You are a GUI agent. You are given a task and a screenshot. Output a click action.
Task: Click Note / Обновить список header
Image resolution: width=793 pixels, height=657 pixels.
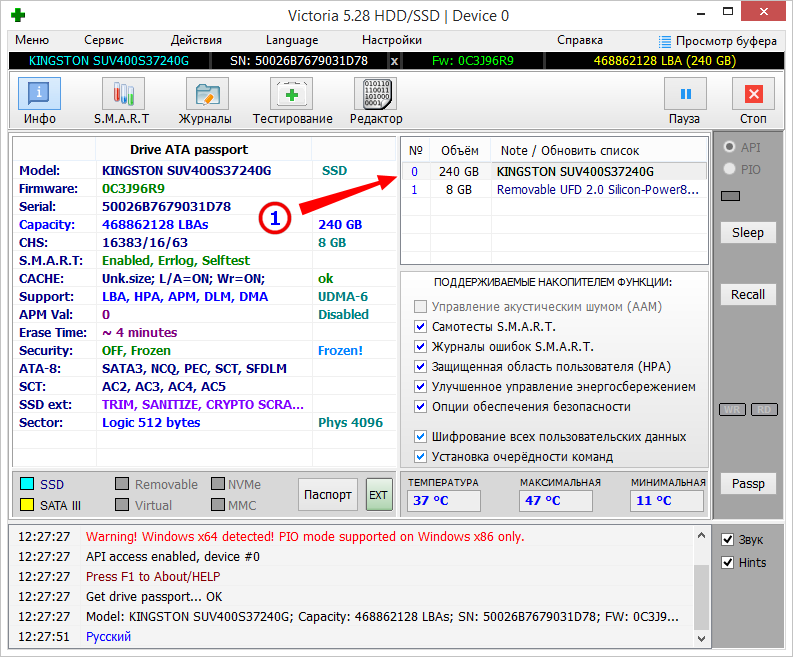coord(569,151)
